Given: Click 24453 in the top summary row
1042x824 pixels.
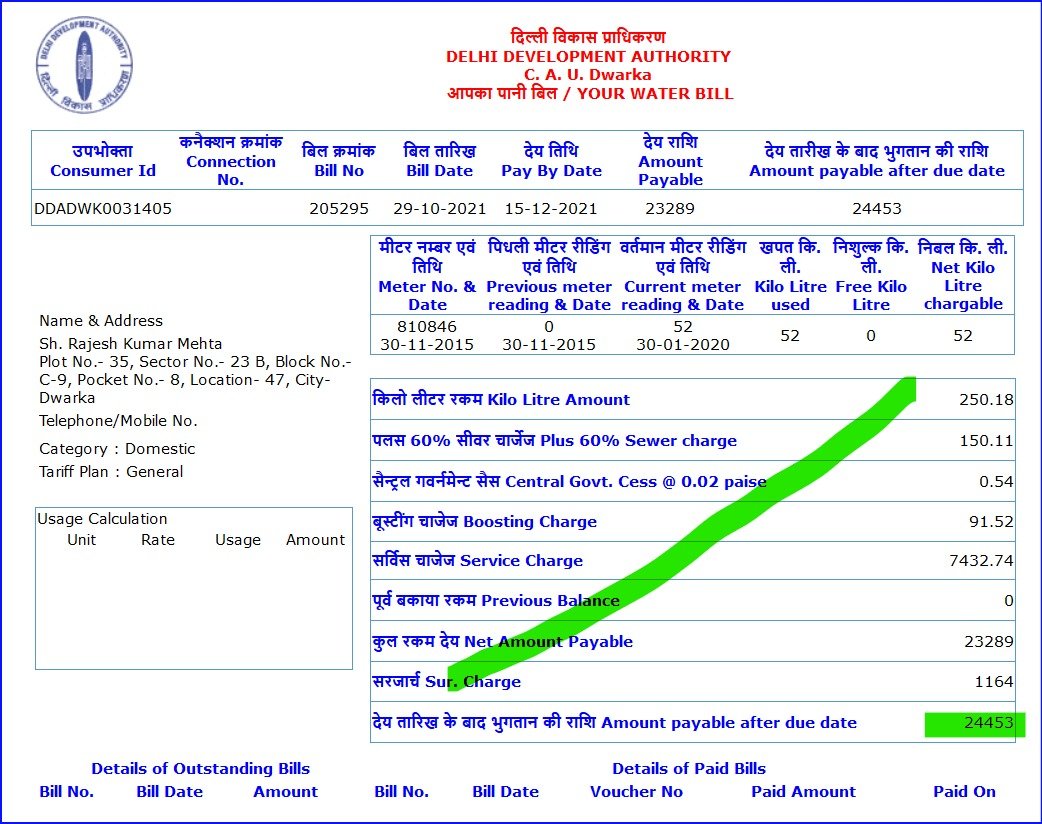Looking at the screenshot, I should [877, 209].
